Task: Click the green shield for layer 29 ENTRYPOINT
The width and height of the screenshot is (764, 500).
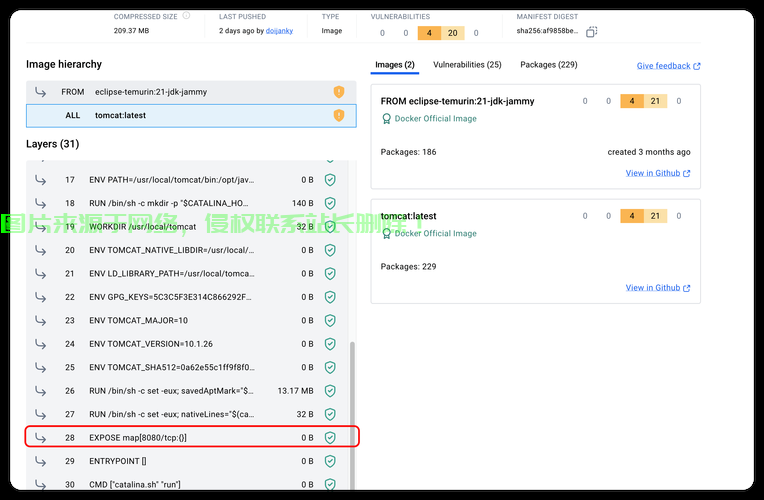Action: pos(330,461)
